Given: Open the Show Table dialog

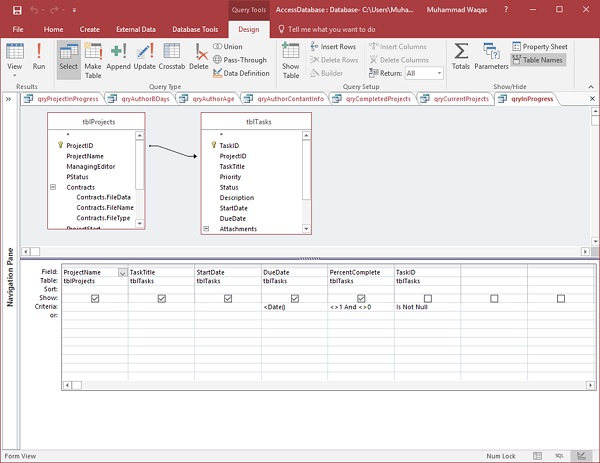Looking at the screenshot, I should tap(290, 57).
